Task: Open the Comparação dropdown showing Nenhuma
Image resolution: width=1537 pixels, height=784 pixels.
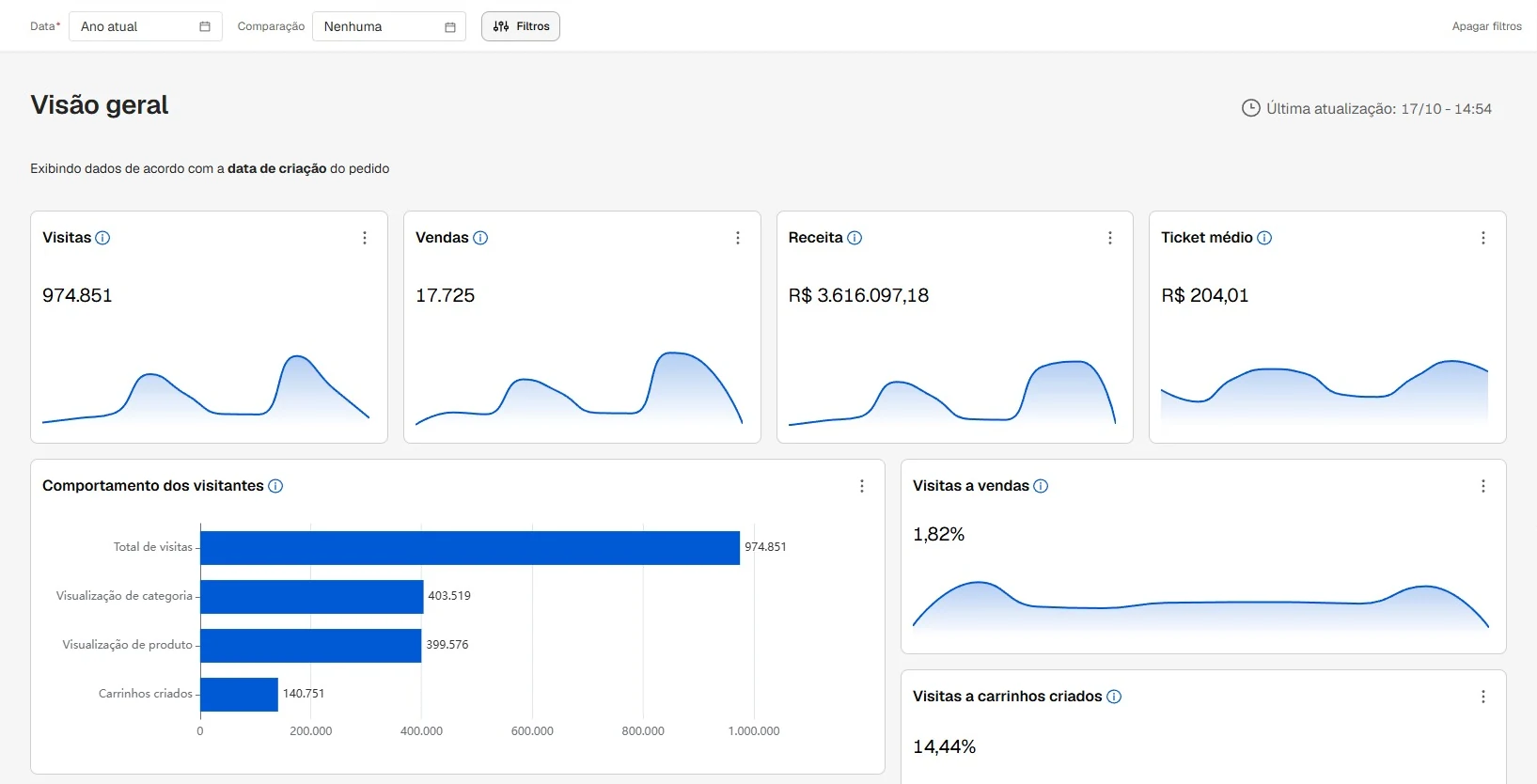Action: (x=389, y=26)
